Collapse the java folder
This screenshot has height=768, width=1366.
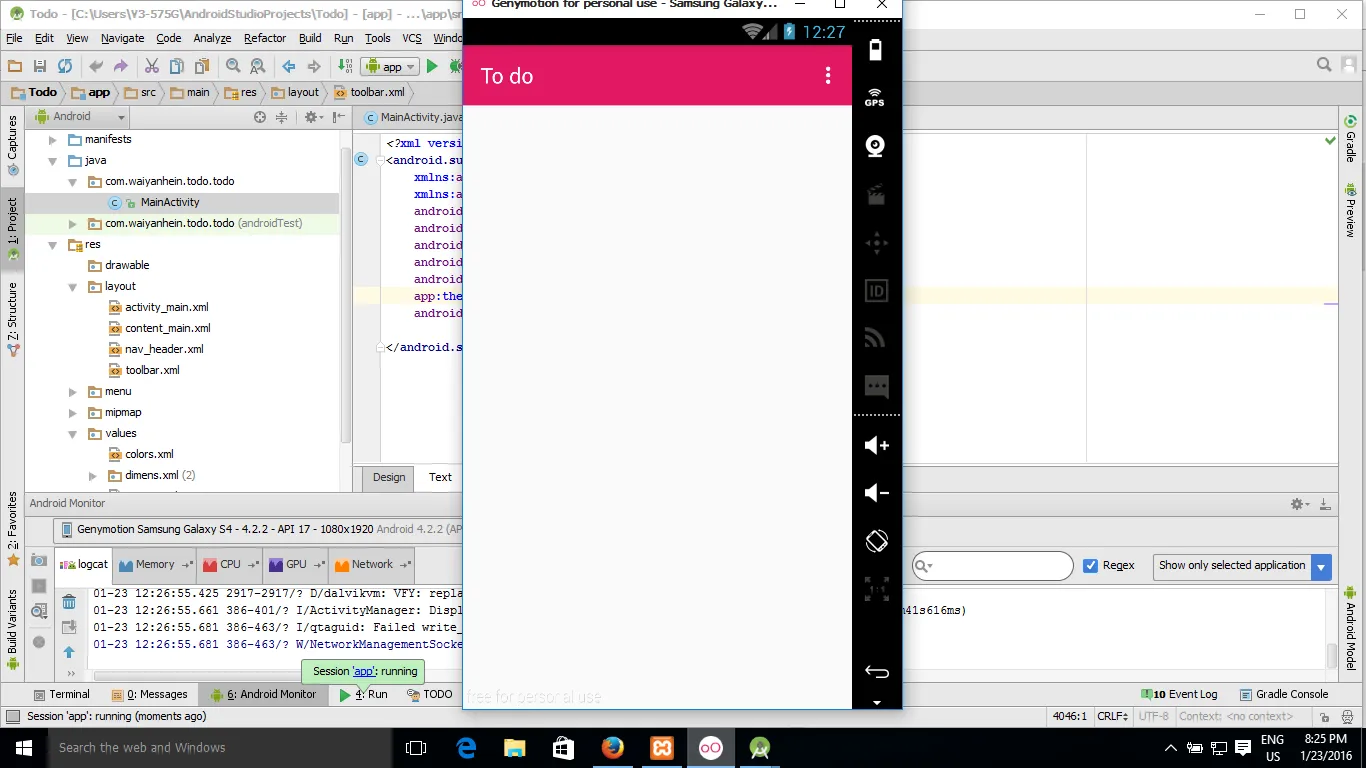tap(53, 161)
